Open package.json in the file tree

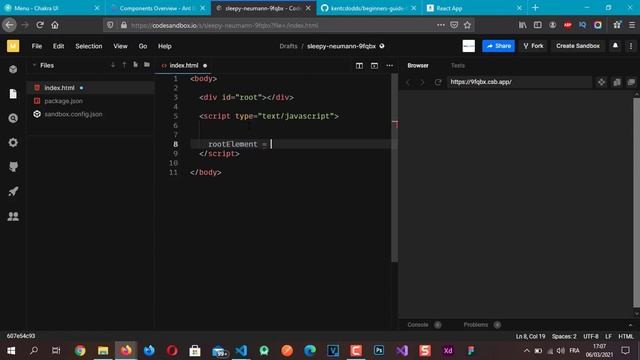tap(91, 101)
